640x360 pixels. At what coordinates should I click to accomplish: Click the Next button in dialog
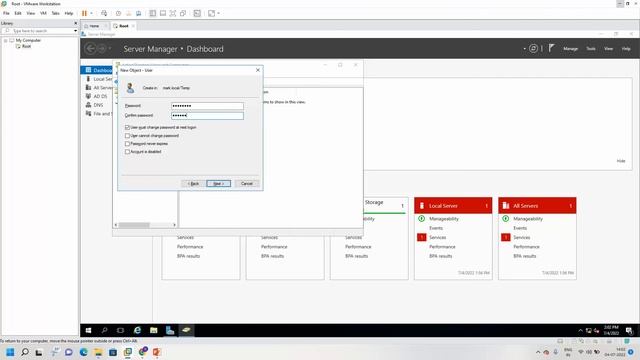pyautogui.click(x=218, y=184)
